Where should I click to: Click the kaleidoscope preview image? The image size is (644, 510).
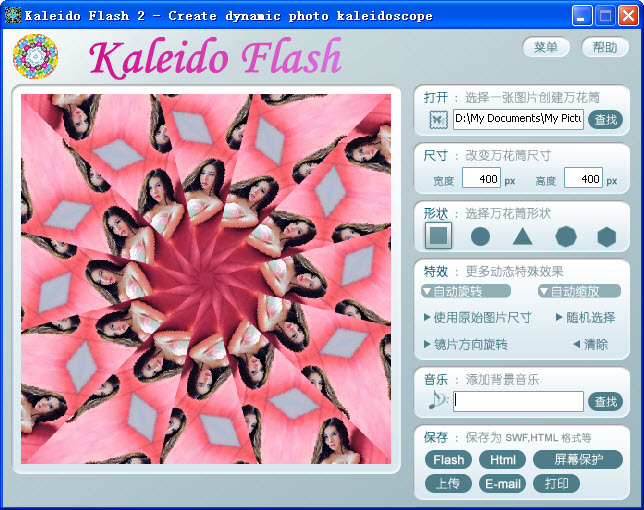(x=206, y=279)
